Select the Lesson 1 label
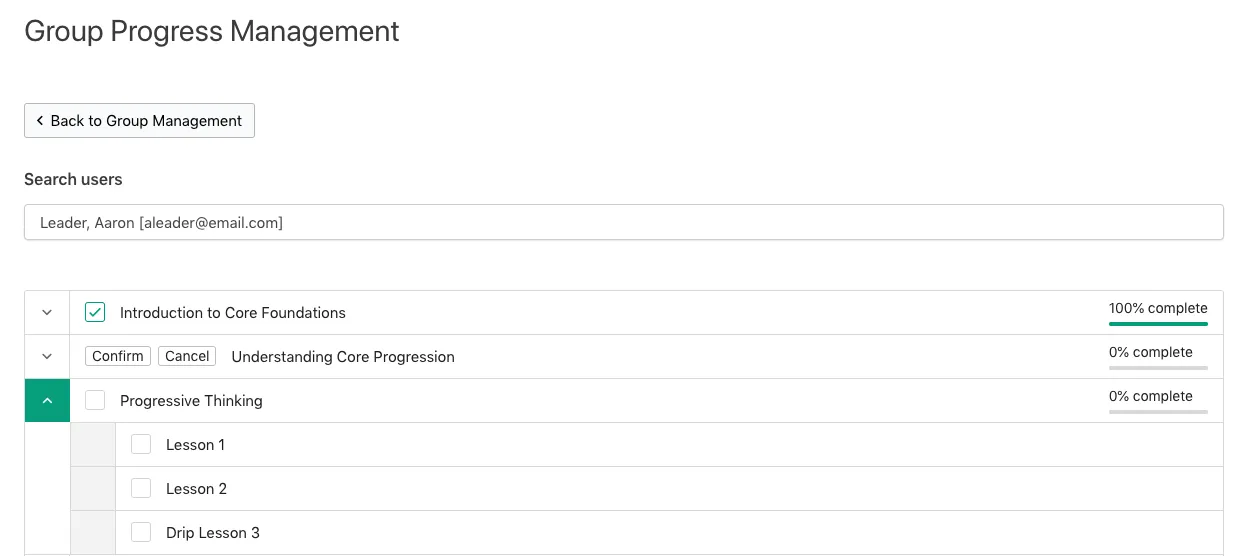This screenshot has height=556, width=1250. click(195, 445)
